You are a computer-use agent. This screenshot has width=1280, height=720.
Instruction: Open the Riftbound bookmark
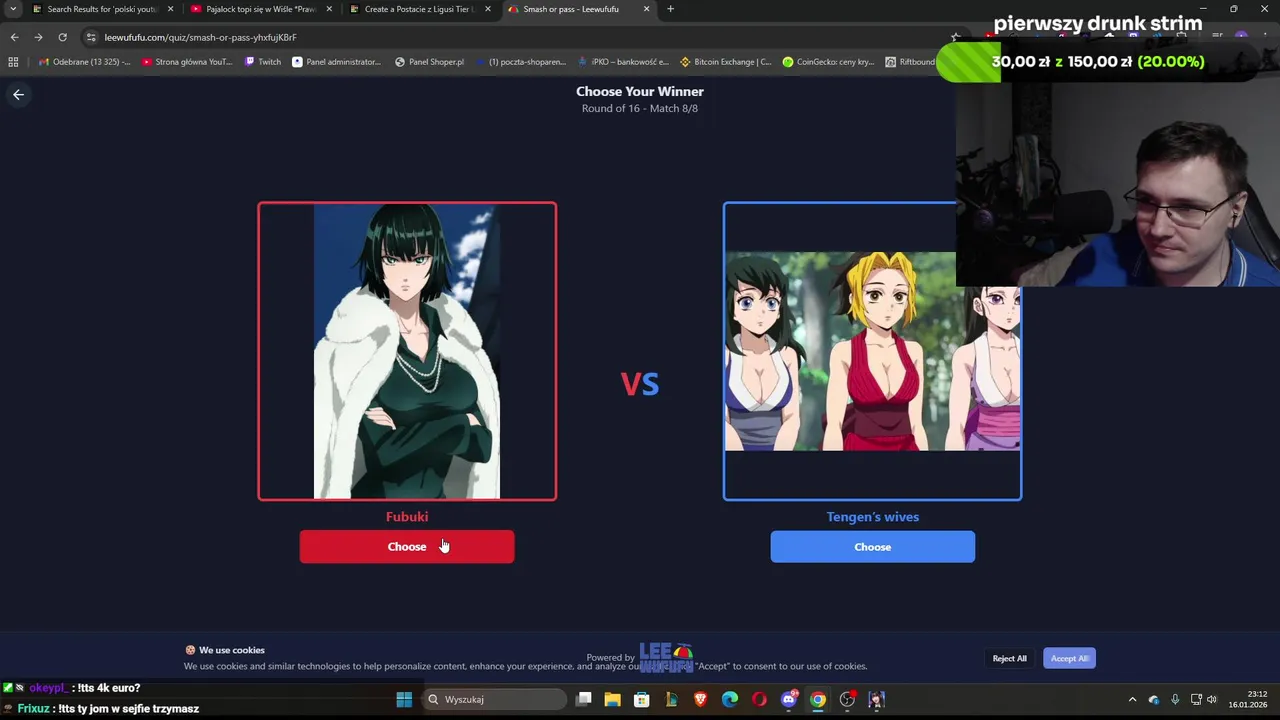910,62
